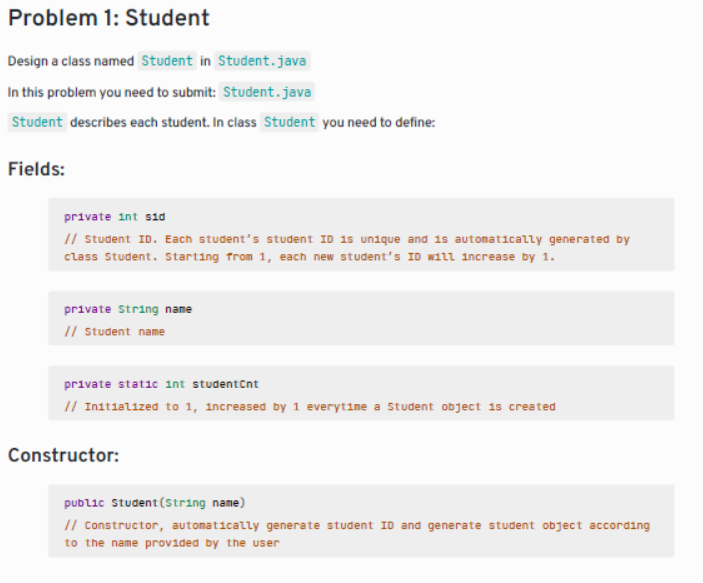Click the 'private int sid' code line
Screen dimensions: 703x583
(115, 217)
